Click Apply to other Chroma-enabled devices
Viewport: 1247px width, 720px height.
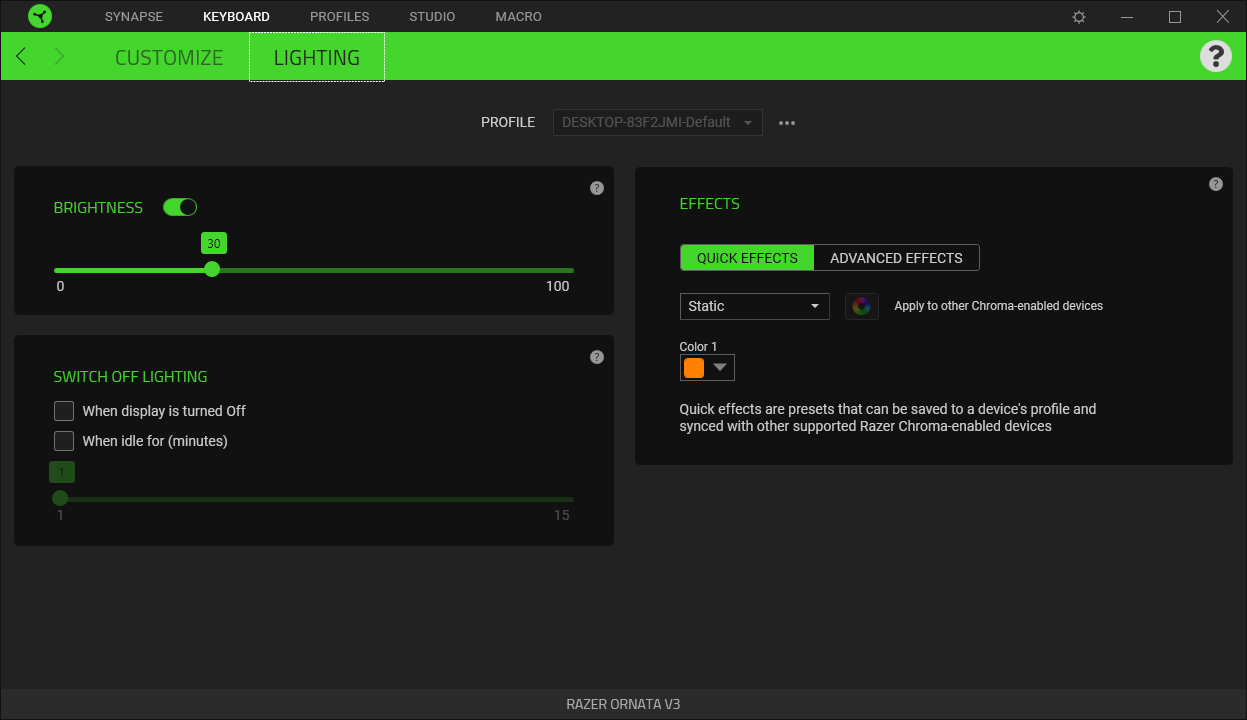(x=998, y=306)
